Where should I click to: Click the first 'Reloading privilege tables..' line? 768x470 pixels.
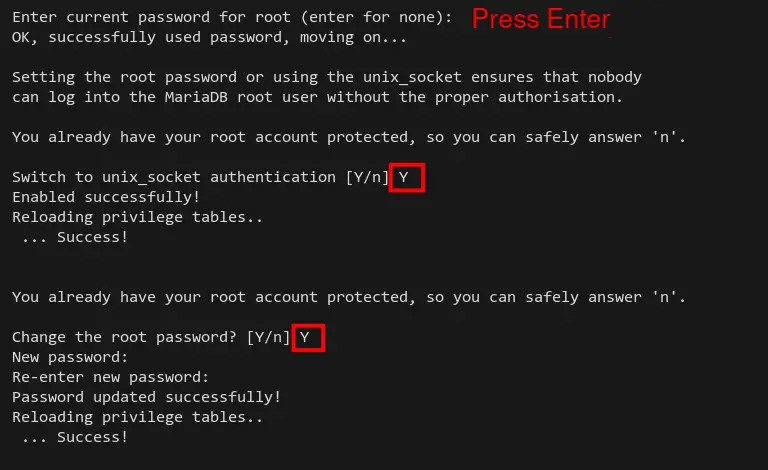[x=138, y=217]
